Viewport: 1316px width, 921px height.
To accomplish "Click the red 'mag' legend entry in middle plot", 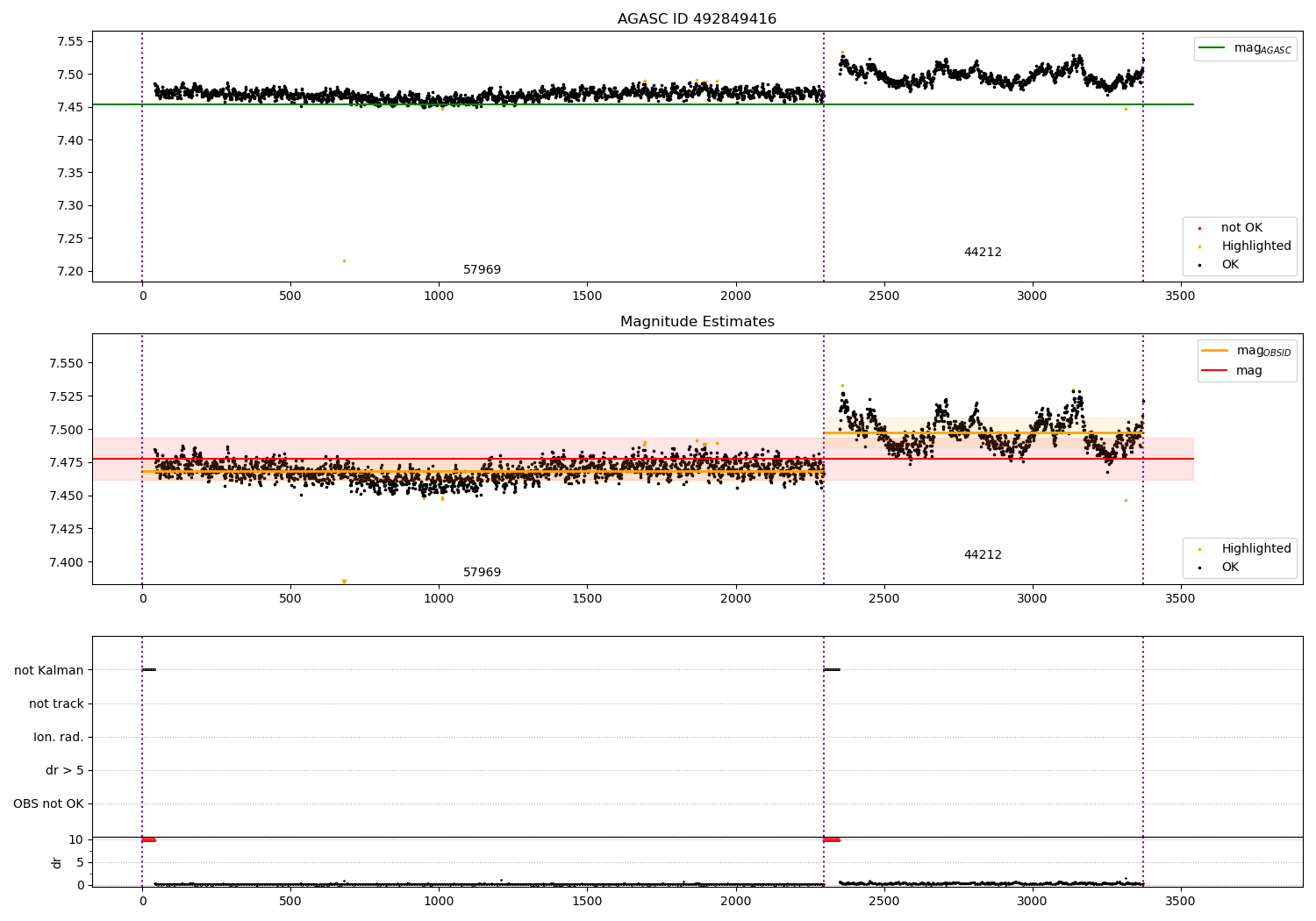I will (x=1249, y=371).
